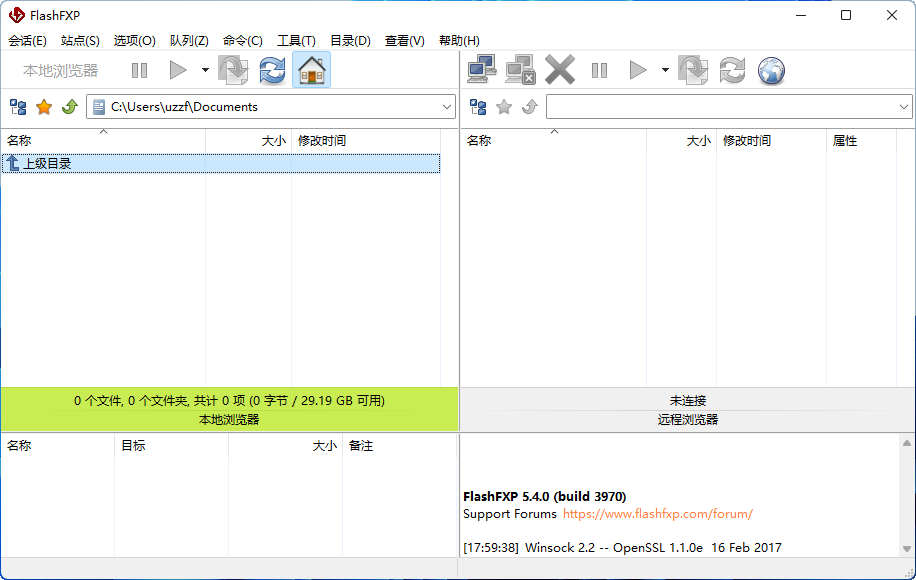
Task: Click the queue 备注 column header
Action: [398, 446]
